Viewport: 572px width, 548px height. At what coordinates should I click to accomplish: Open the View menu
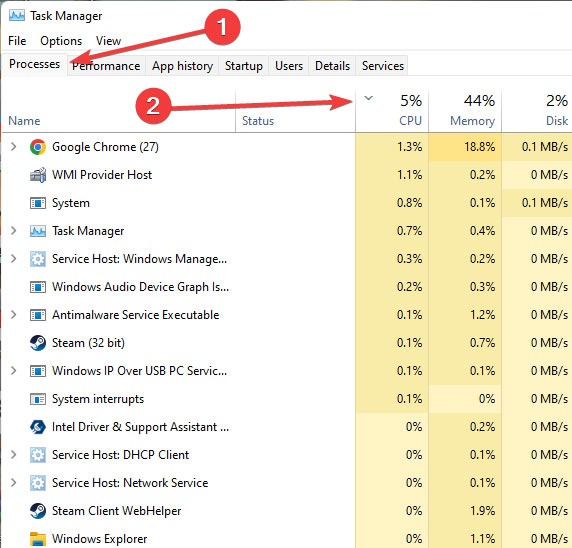tap(108, 41)
